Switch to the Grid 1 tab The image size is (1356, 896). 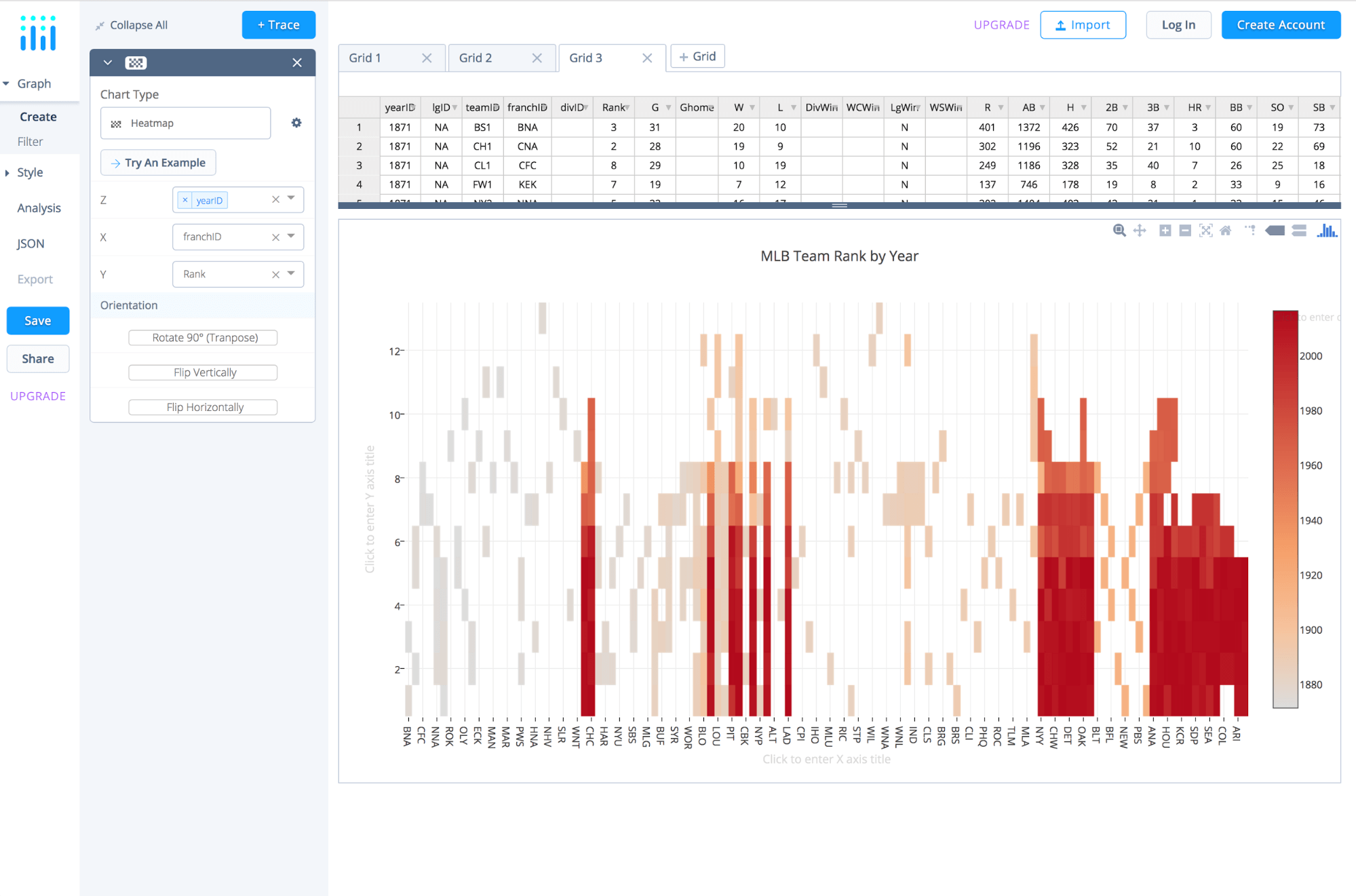tap(366, 58)
